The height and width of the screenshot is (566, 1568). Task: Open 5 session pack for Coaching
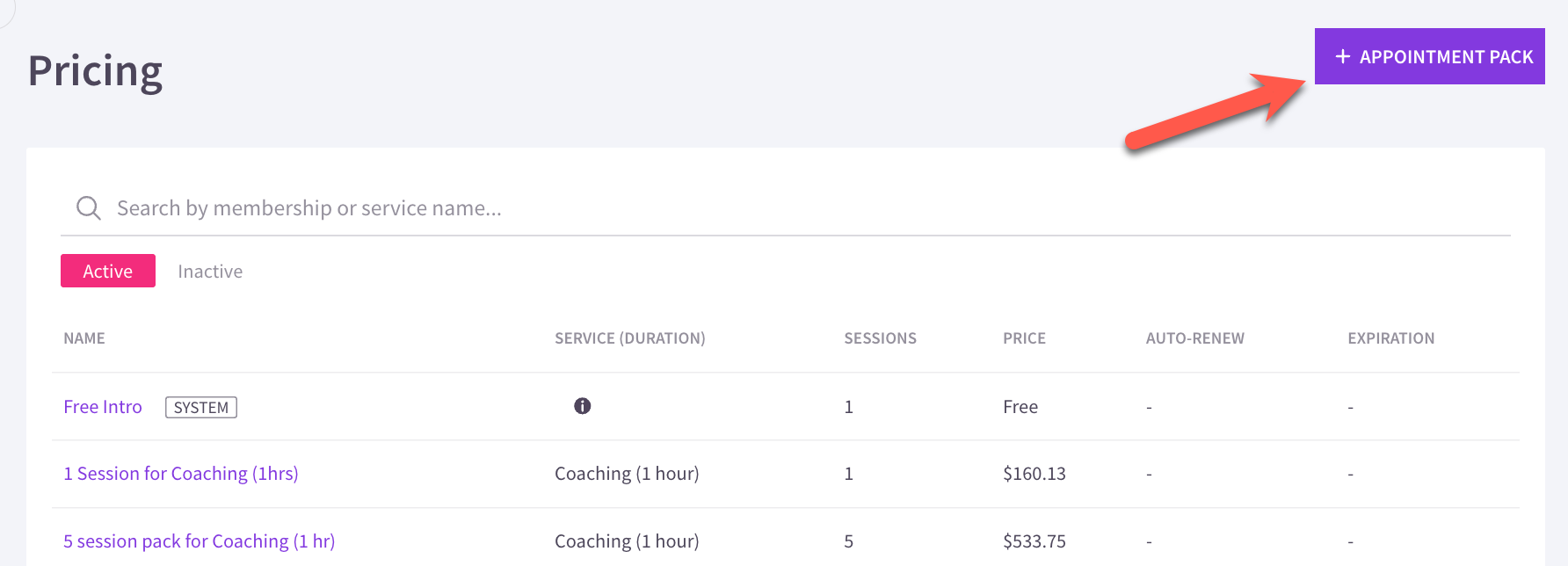200,541
